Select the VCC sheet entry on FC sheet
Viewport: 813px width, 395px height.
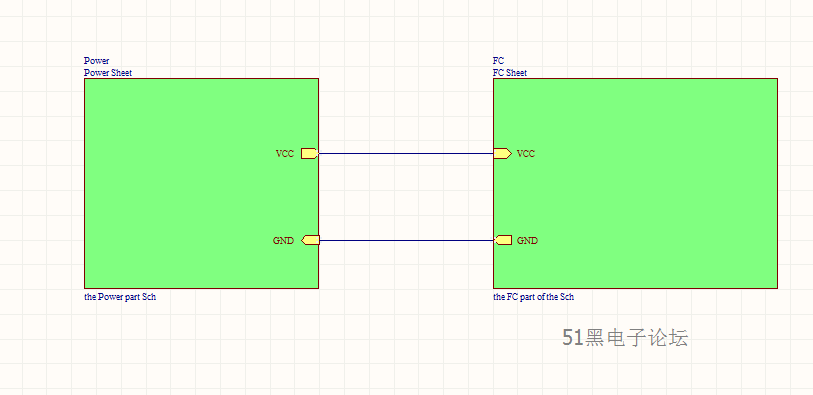[502, 153]
